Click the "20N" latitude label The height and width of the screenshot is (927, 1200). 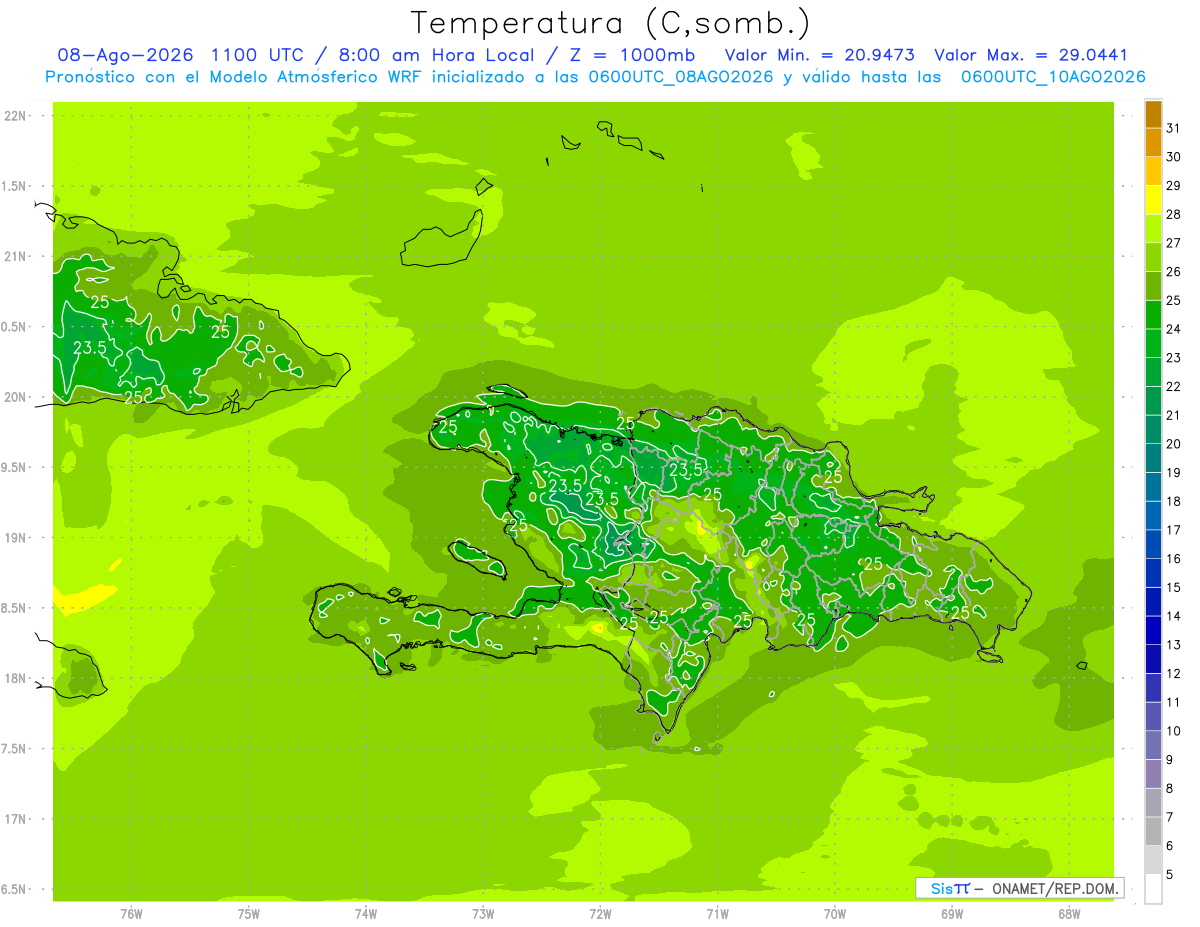pos(17,397)
